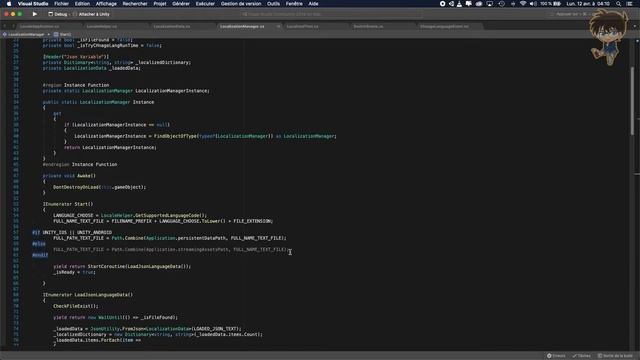Open the Start() member breadcrumb dropdown

pyautogui.click(x=62, y=34)
